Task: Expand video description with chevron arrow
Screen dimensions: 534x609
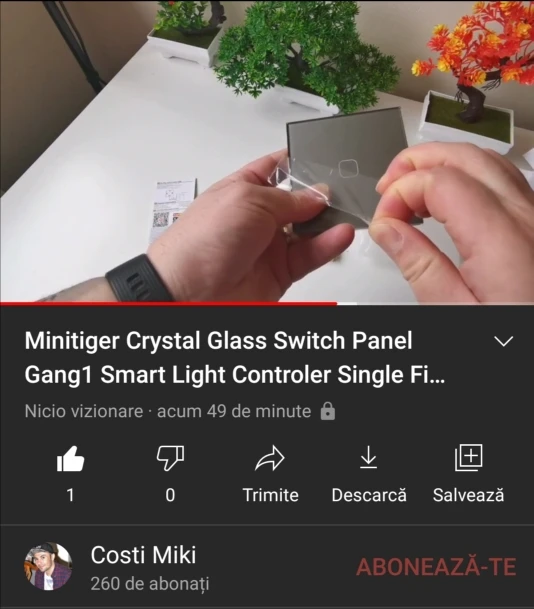Action: [503, 341]
